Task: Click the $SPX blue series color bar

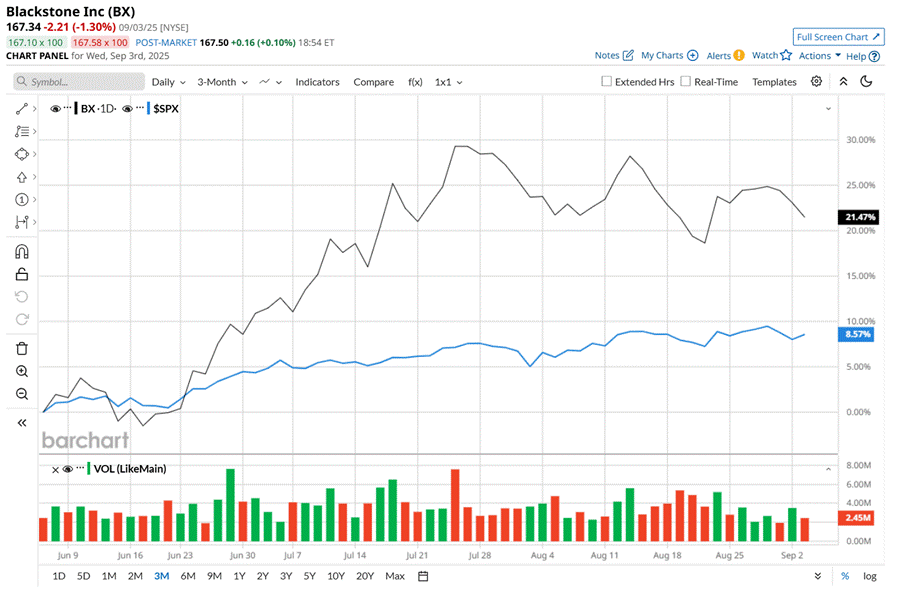Action: point(148,108)
